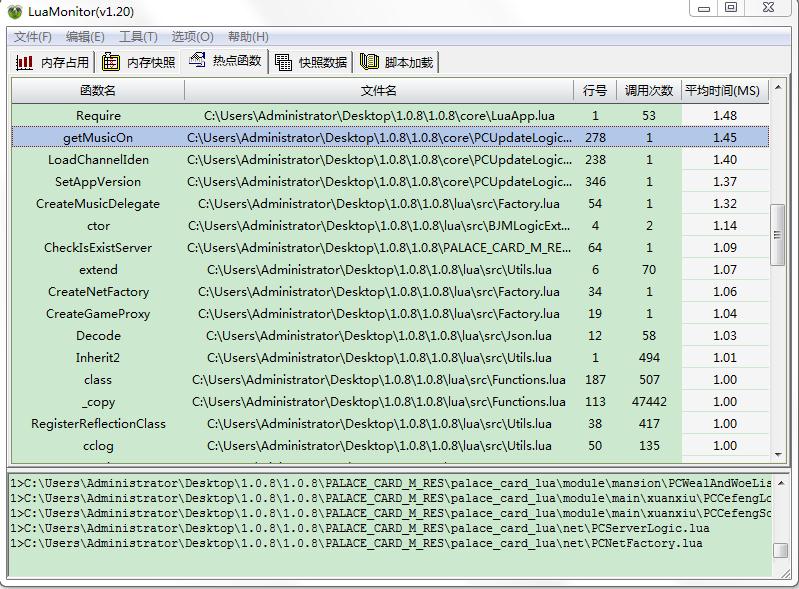
Task: Switch to the 内存快照 memory snapshot tab
Action: click(x=139, y=62)
